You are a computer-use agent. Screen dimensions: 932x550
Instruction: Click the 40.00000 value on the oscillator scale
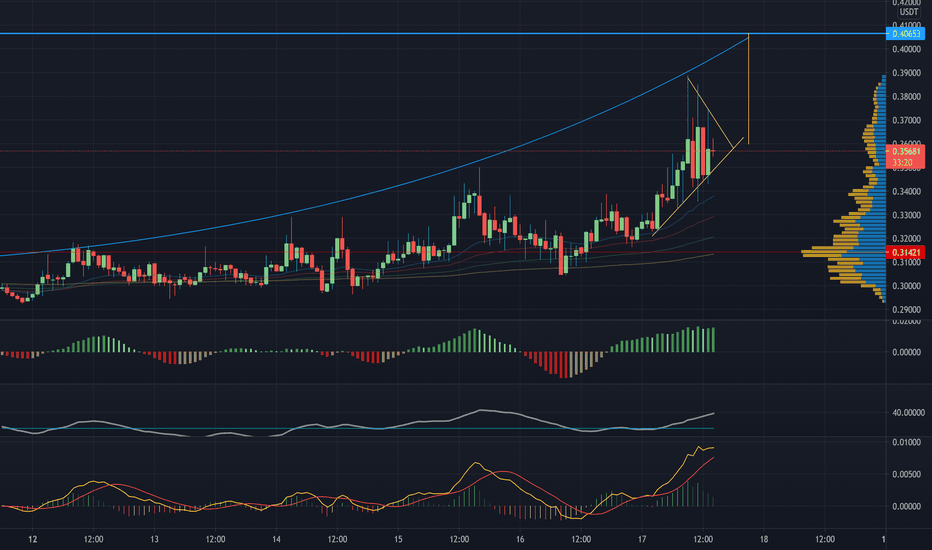pos(908,413)
